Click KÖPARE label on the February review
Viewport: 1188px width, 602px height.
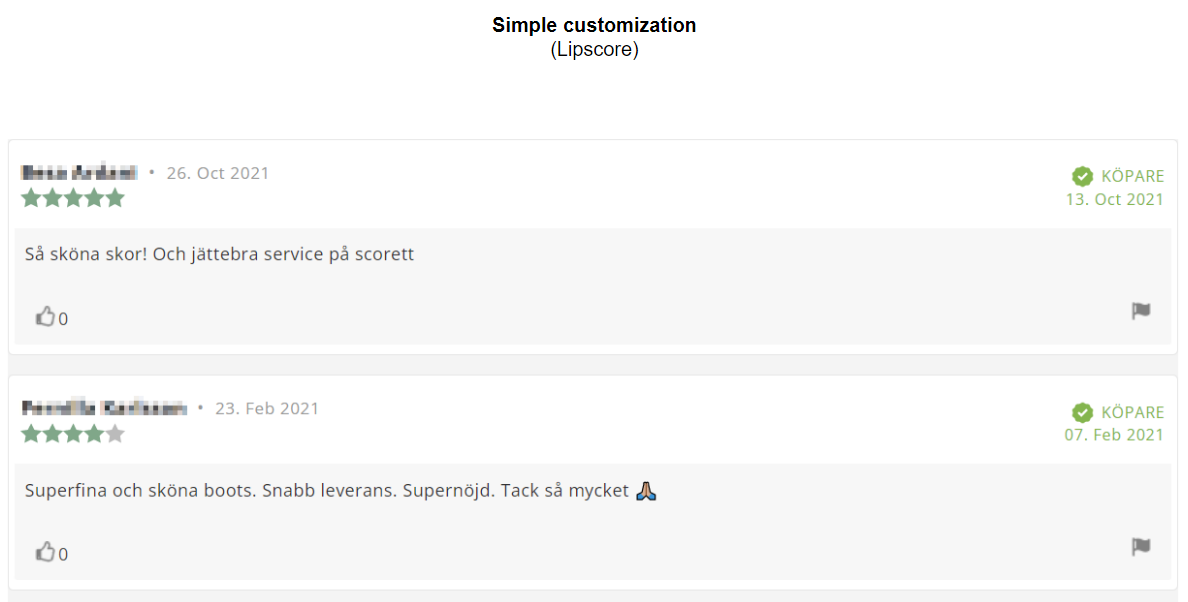[x=1132, y=412]
